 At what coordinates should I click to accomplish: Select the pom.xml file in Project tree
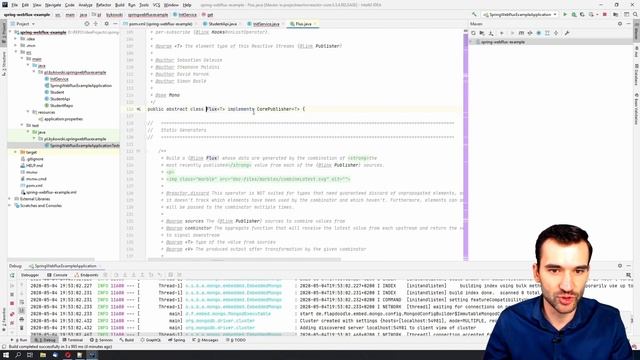point(33,186)
